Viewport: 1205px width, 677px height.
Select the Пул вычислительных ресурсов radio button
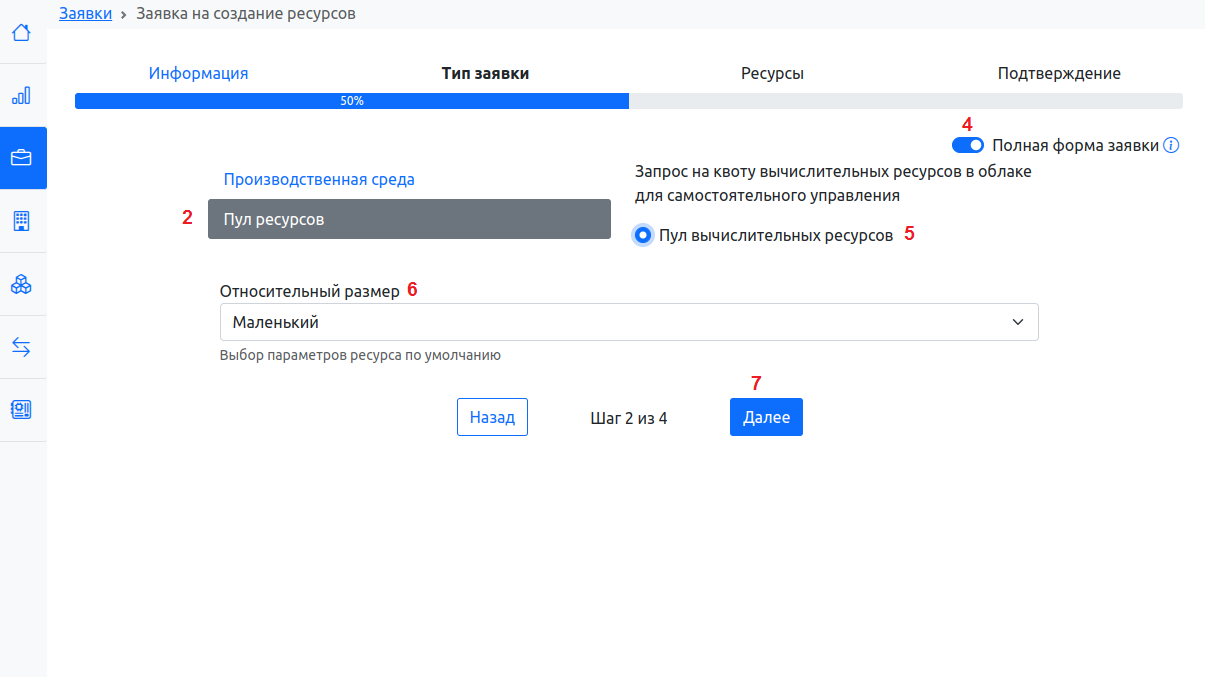pos(642,235)
